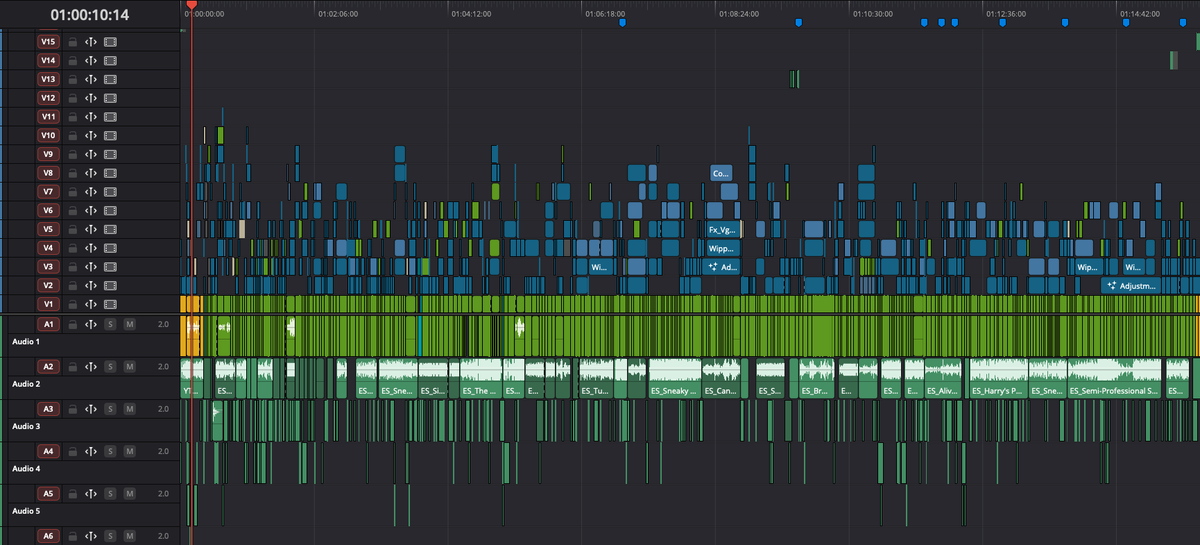This screenshot has height=545, width=1200.
Task: Disable video track V7 filmstrip toggle
Action: point(110,191)
